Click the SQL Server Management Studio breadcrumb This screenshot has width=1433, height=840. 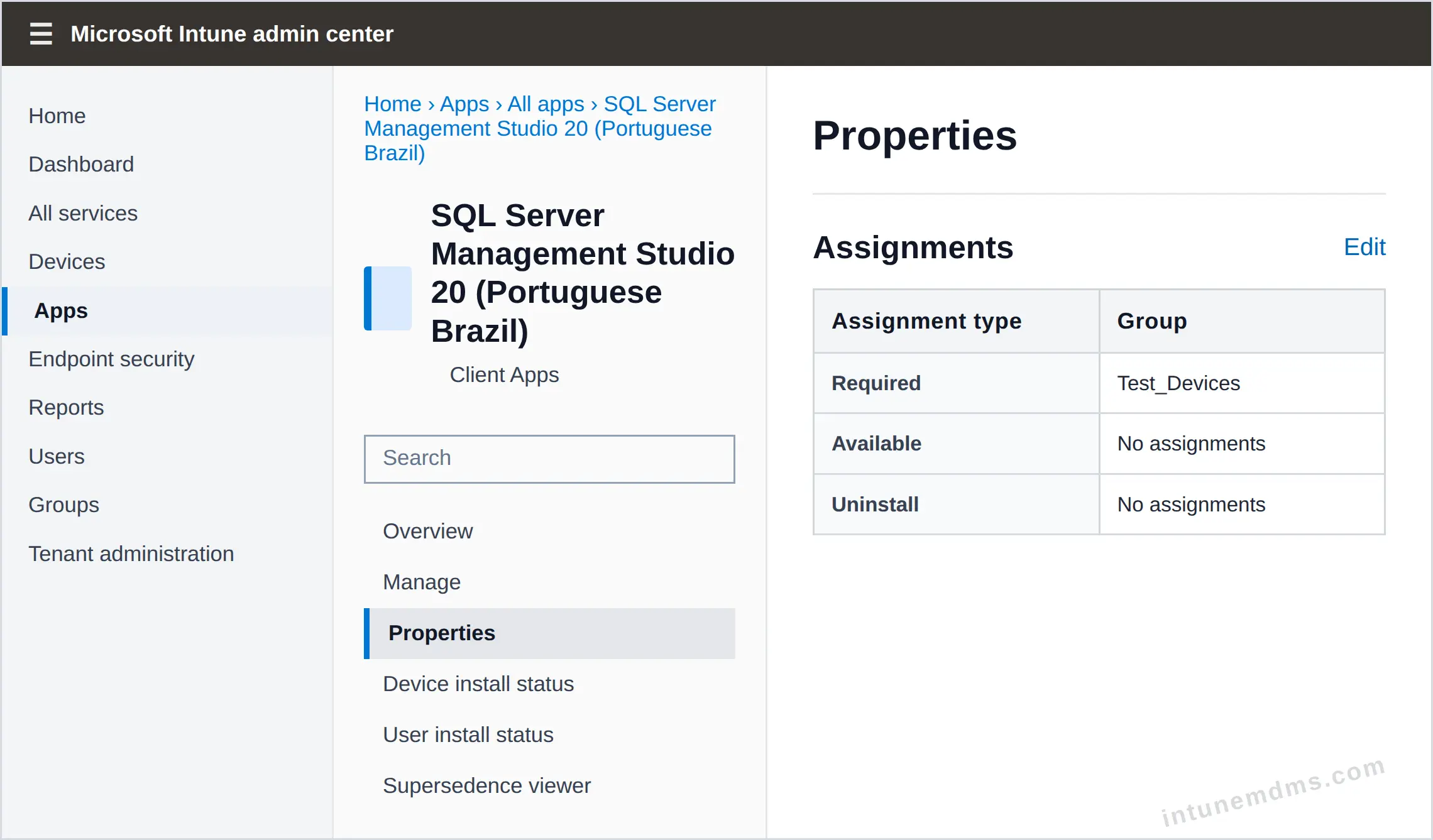(540, 128)
